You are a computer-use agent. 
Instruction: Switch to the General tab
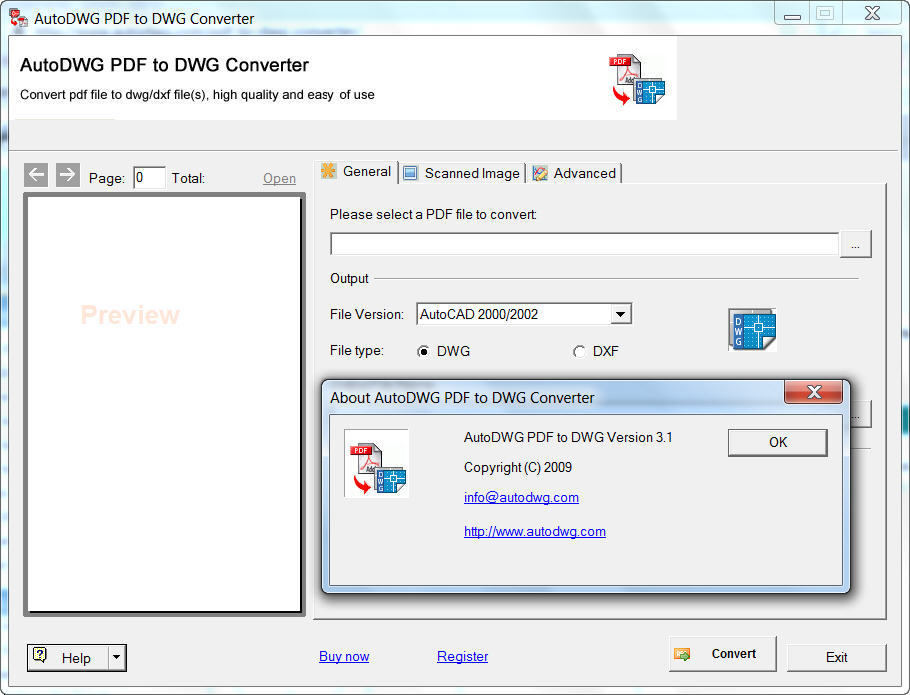point(356,172)
